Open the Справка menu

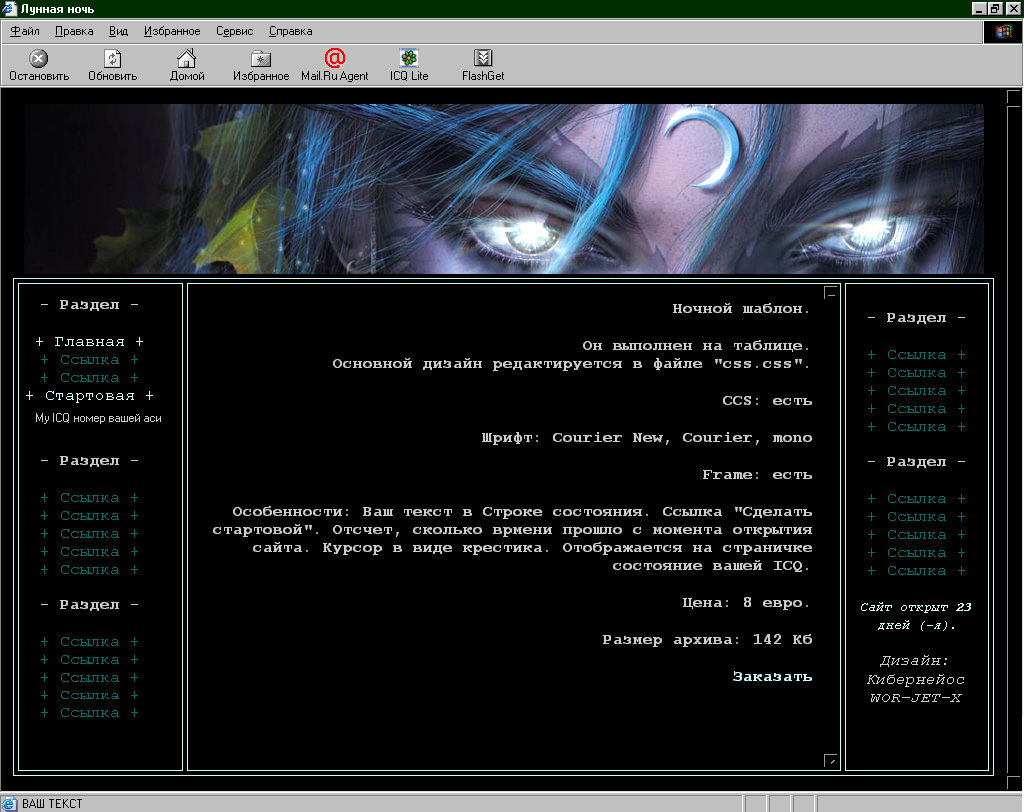click(x=291, y=31)
